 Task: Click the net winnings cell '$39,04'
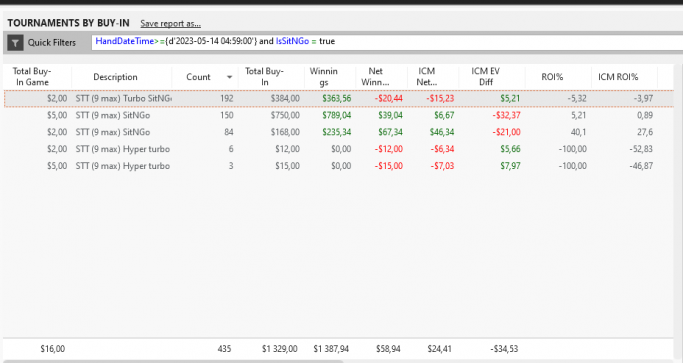coord(390,115)
